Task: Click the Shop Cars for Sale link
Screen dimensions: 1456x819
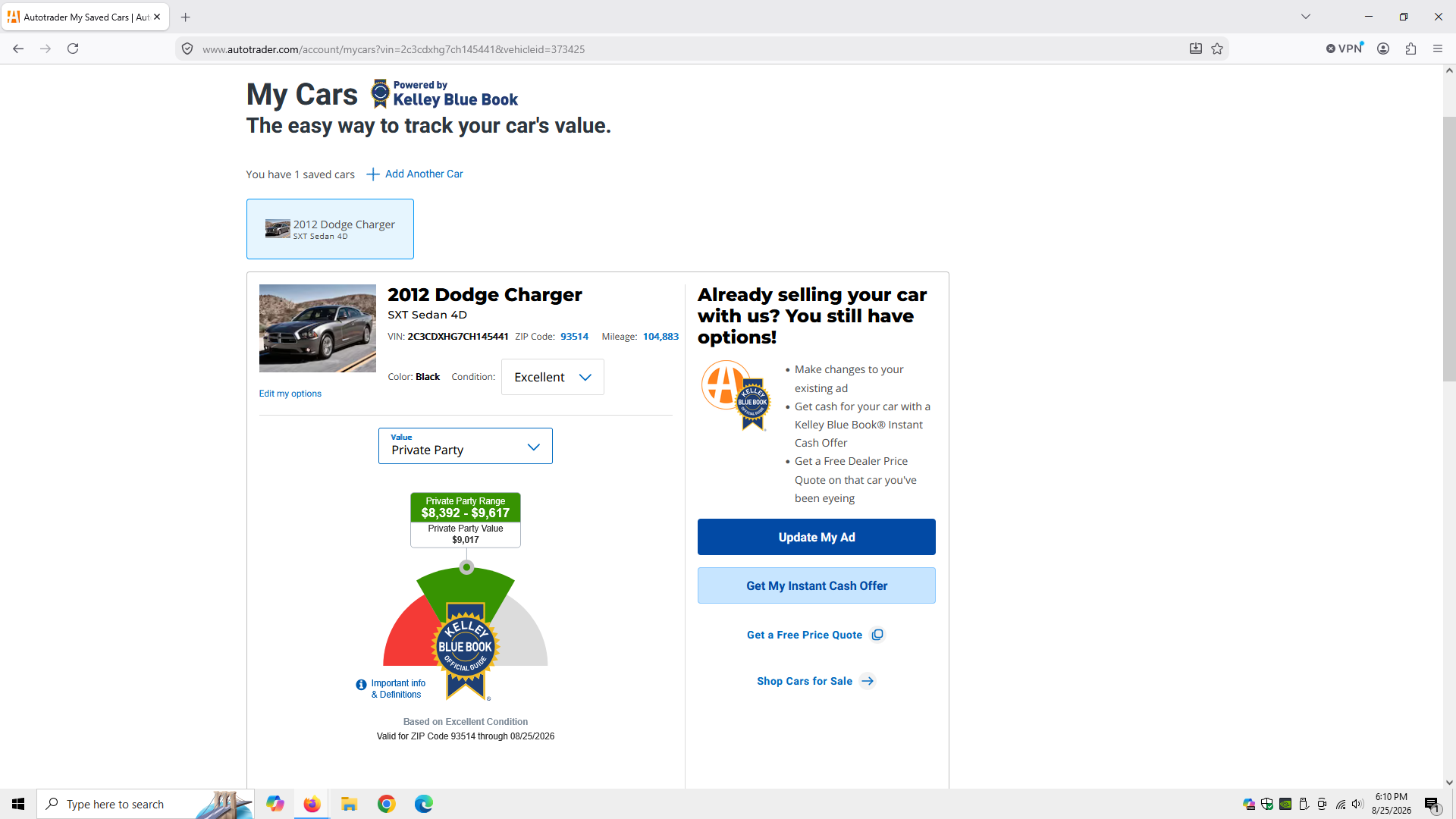Action: (816, 681)
